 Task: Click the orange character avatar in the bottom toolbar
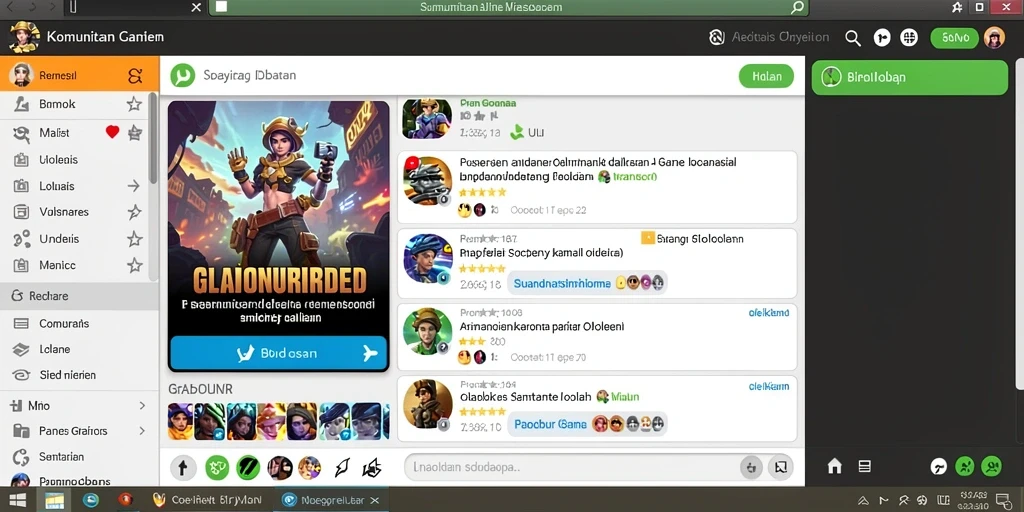tap(310, 467)
